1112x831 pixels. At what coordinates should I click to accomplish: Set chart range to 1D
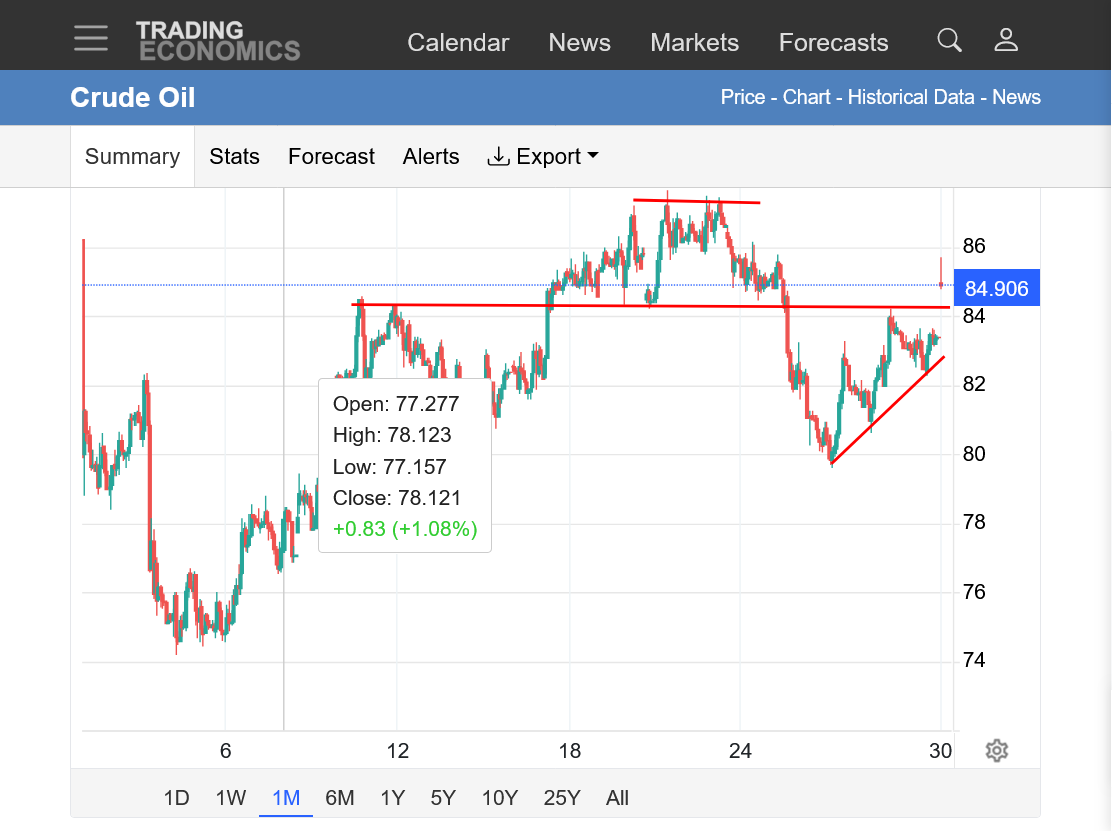tap(177, 798)
